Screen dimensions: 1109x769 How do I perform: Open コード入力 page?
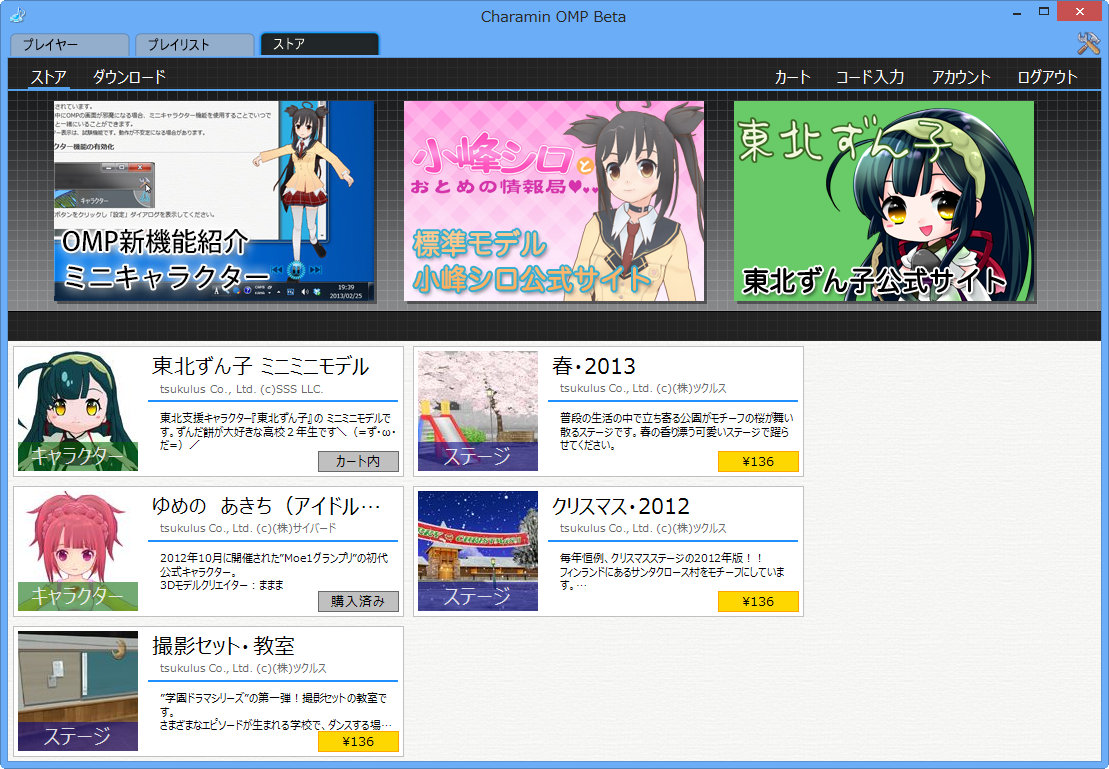point(870,77)
